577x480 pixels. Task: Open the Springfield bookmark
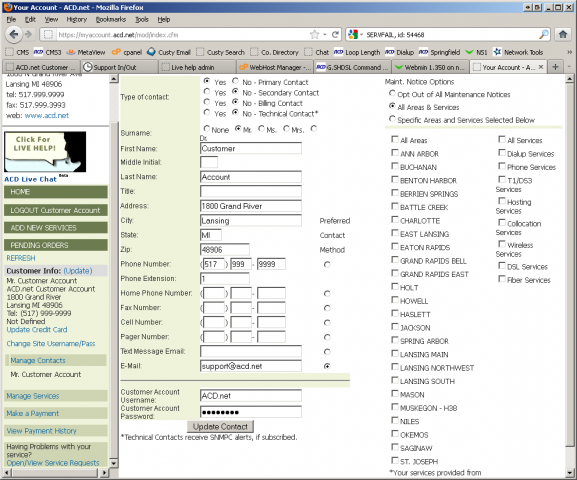point(439,52)
